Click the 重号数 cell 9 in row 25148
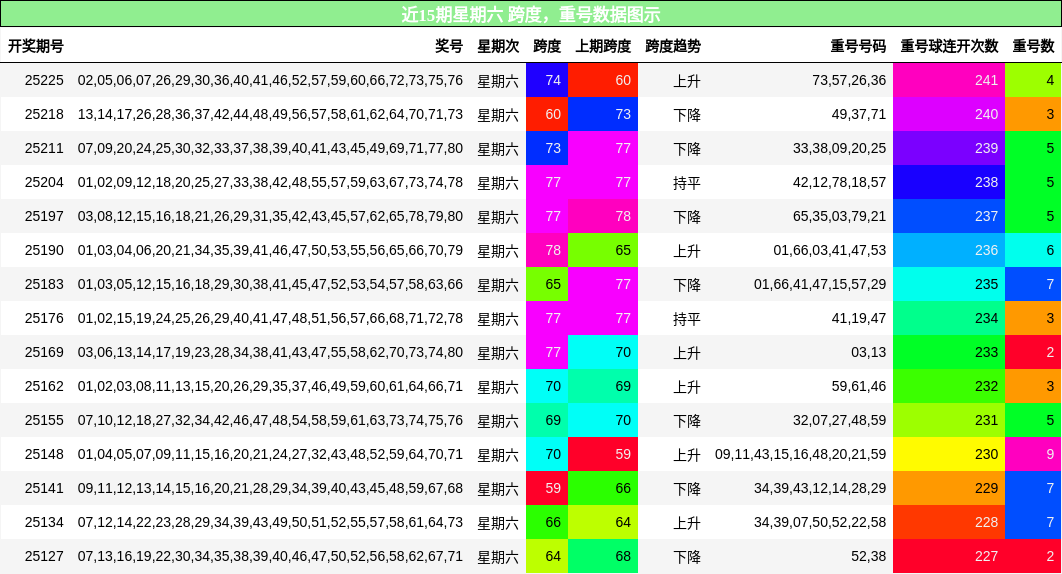The width and height of the screenshot is (1062, 574). coord(1033,455)
